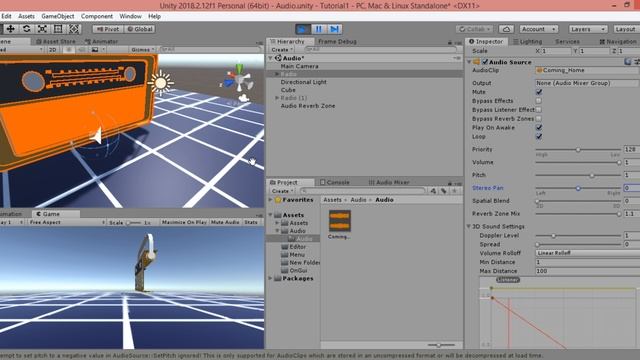Select the Scale tool in toolbar
This screenshot has height=360, width=640.
pyautogui.click(x=42, y=29)
